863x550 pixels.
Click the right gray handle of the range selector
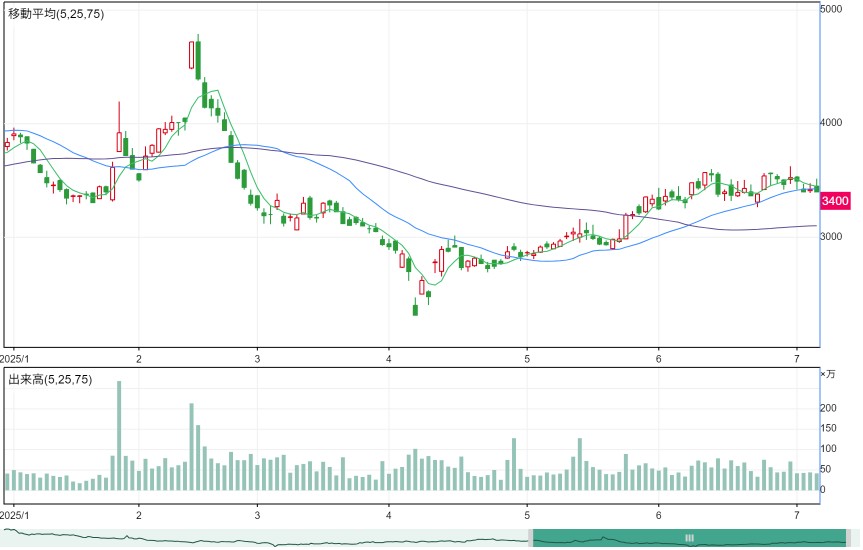pos(848,538)
